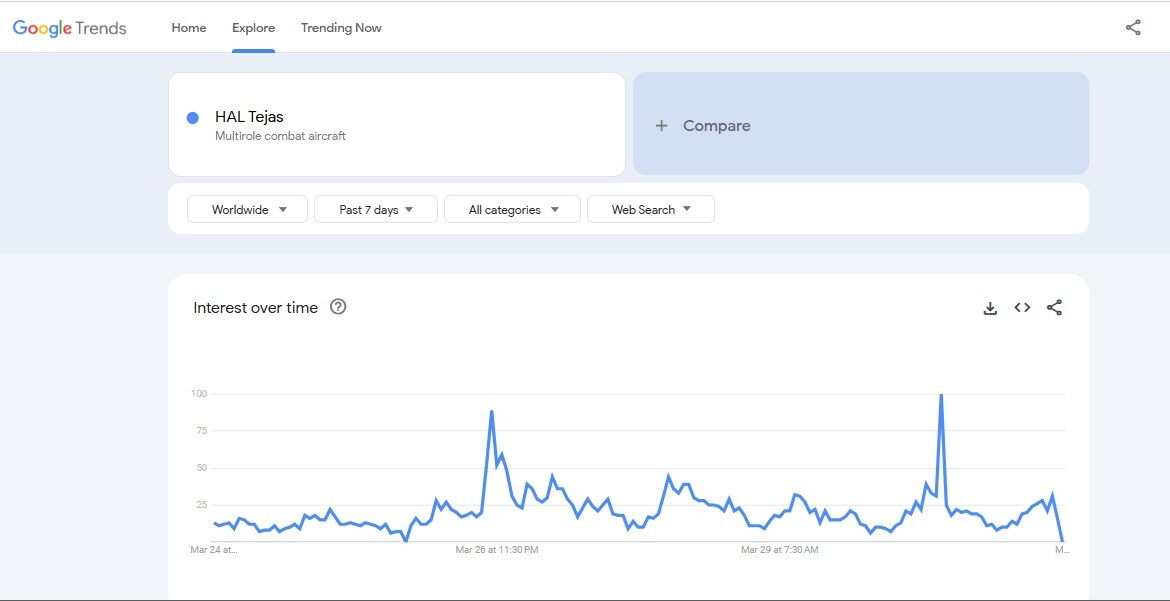Expand the Past 7 days time range
1170x601 pixels.
(x=376, y=210)
